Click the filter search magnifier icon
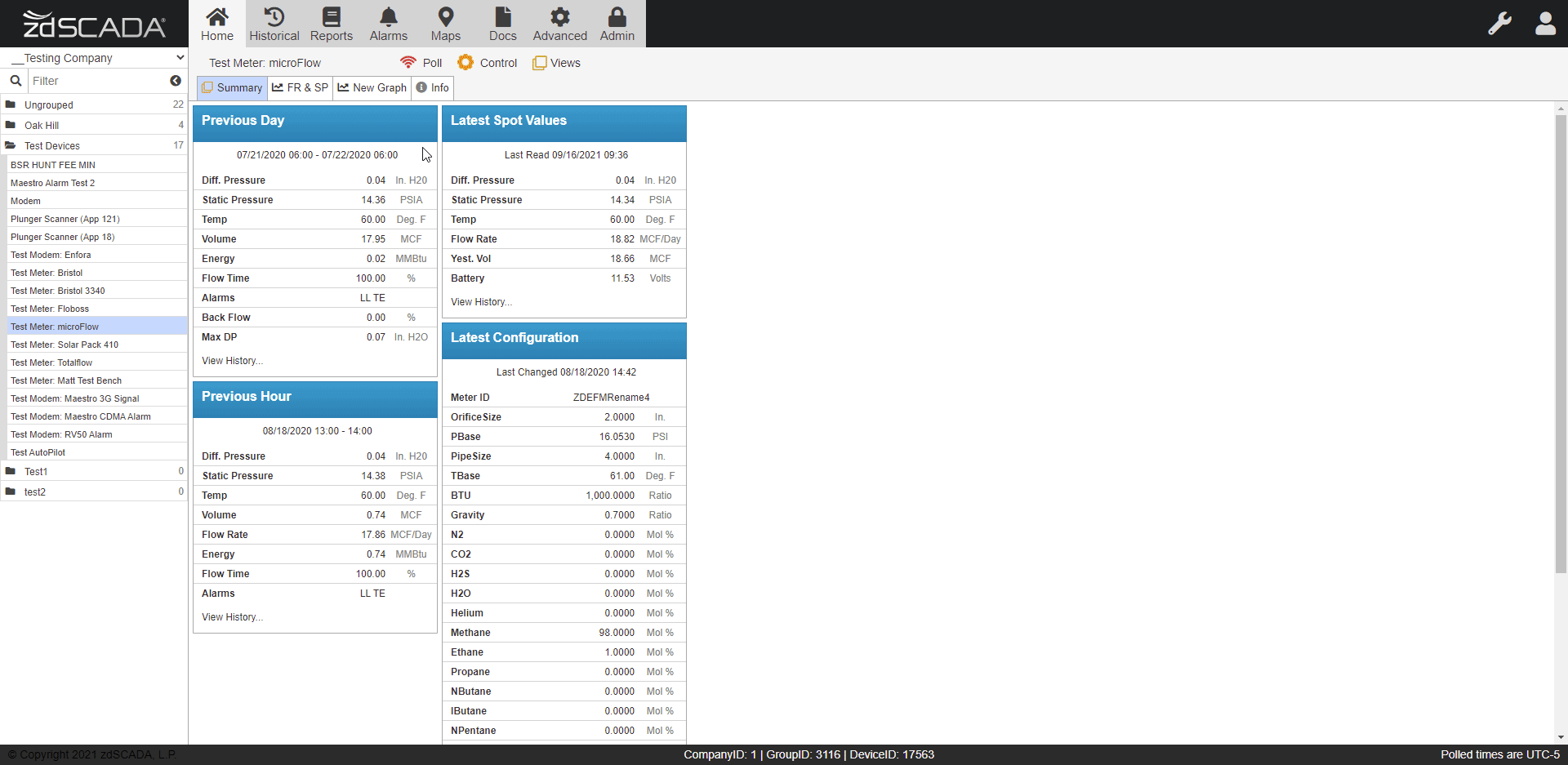 (16, 81)
